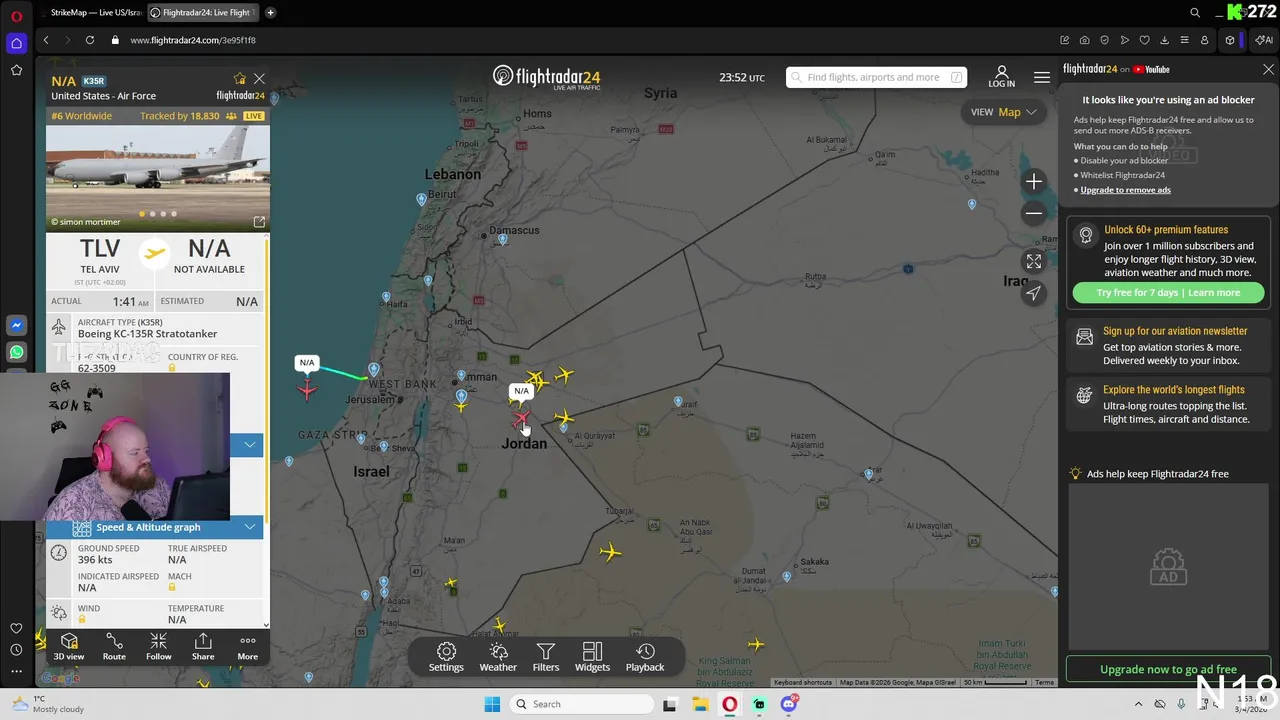Viewport: 1280px width, 720px height.
Task: Click Boeing KC-135R Stratotanker aircraft type text
Action: (x=147, y=334)
